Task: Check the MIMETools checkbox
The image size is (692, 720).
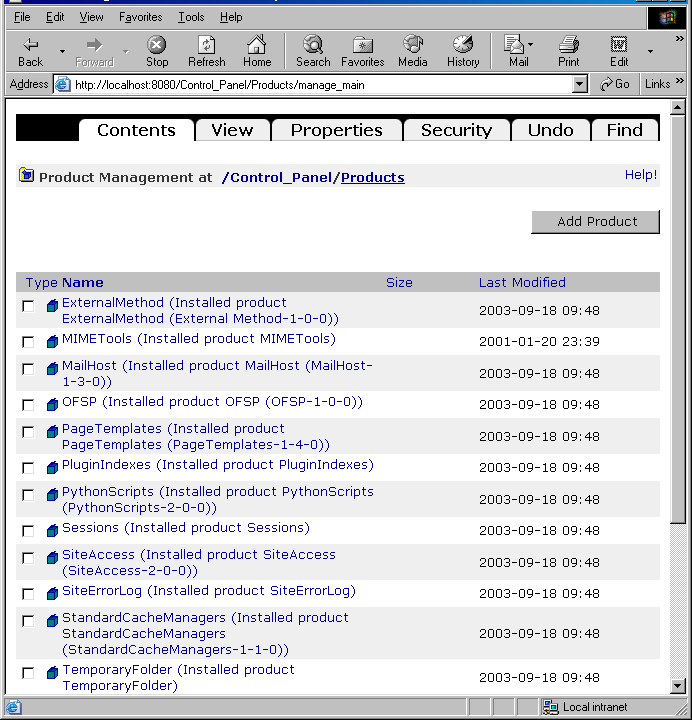Action: [28, 342]
